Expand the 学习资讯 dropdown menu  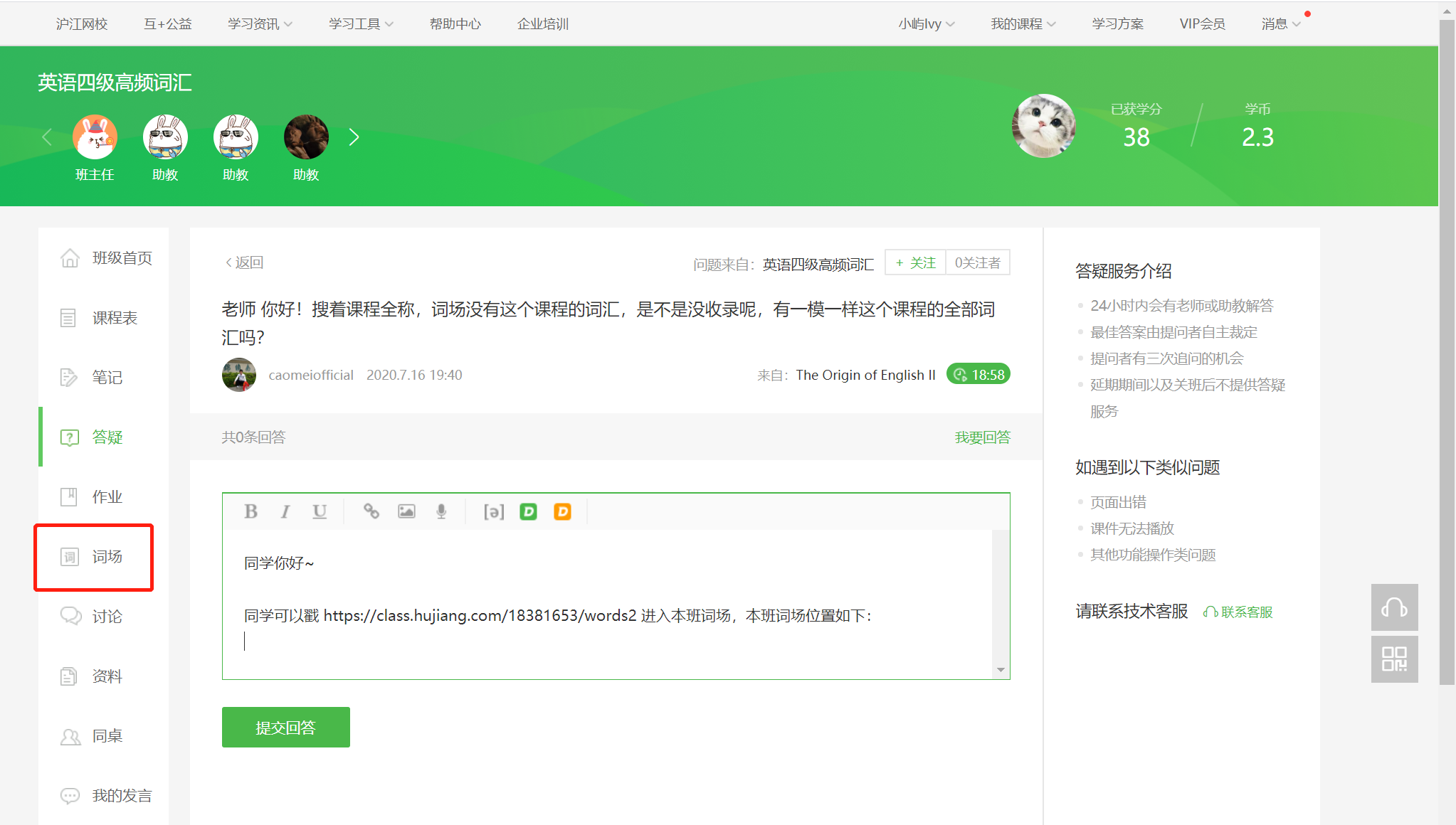(260, 24)
